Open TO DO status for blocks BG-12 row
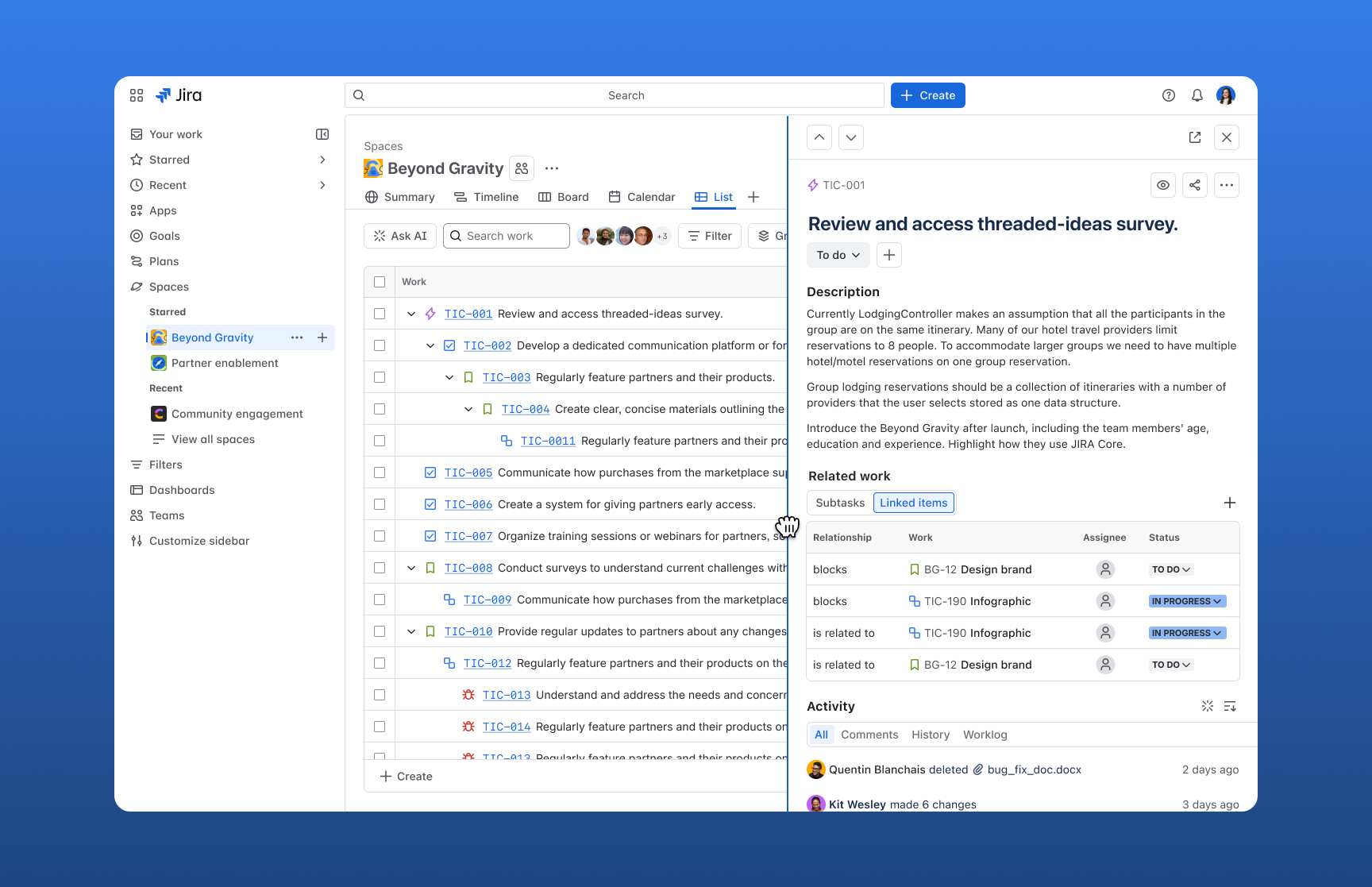This screenshot has height=887, width=1372. tap(1171, 569)
